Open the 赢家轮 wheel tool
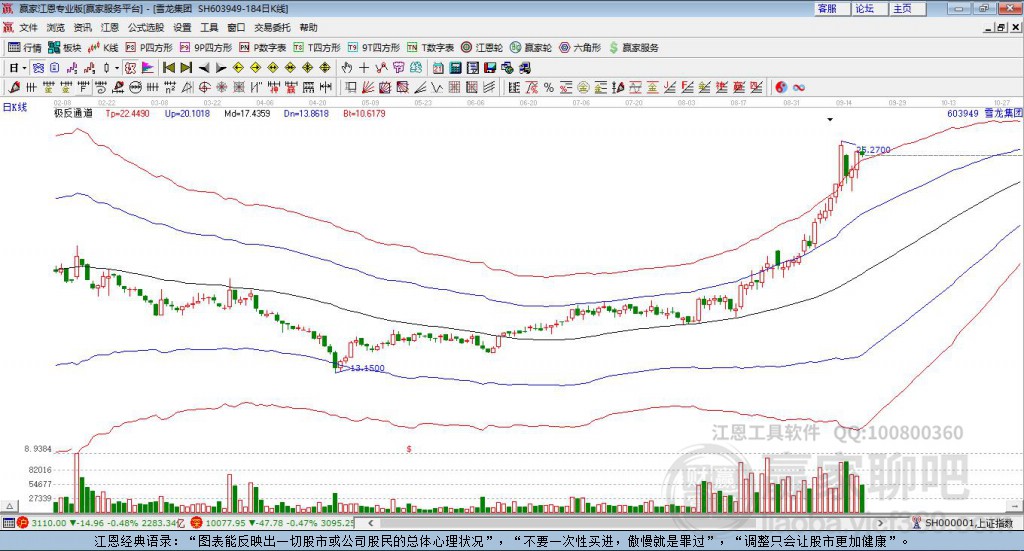 coord(531,48)
